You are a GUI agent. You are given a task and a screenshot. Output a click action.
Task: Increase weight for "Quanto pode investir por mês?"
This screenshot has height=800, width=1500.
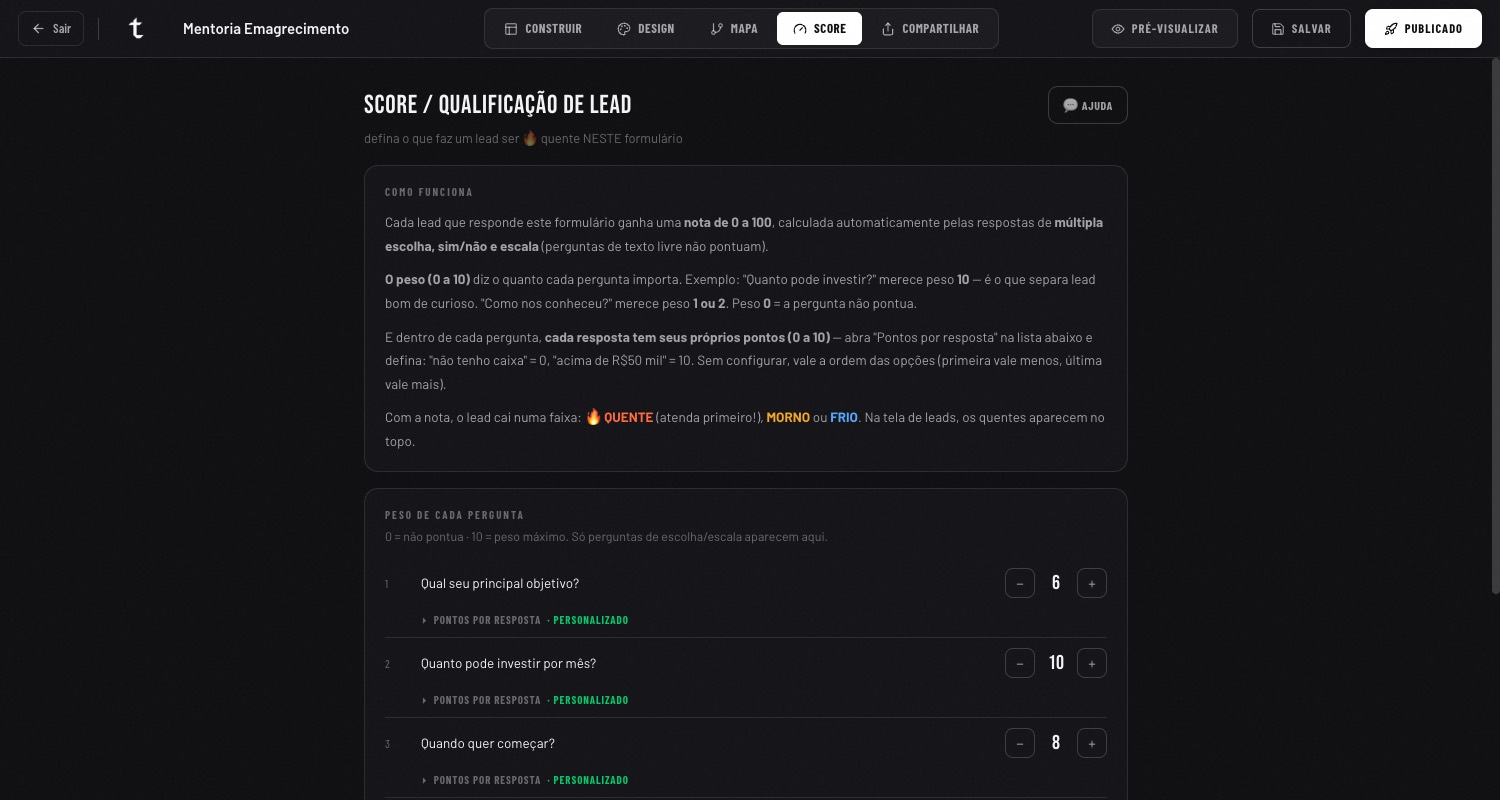(x=1092, y=663)
